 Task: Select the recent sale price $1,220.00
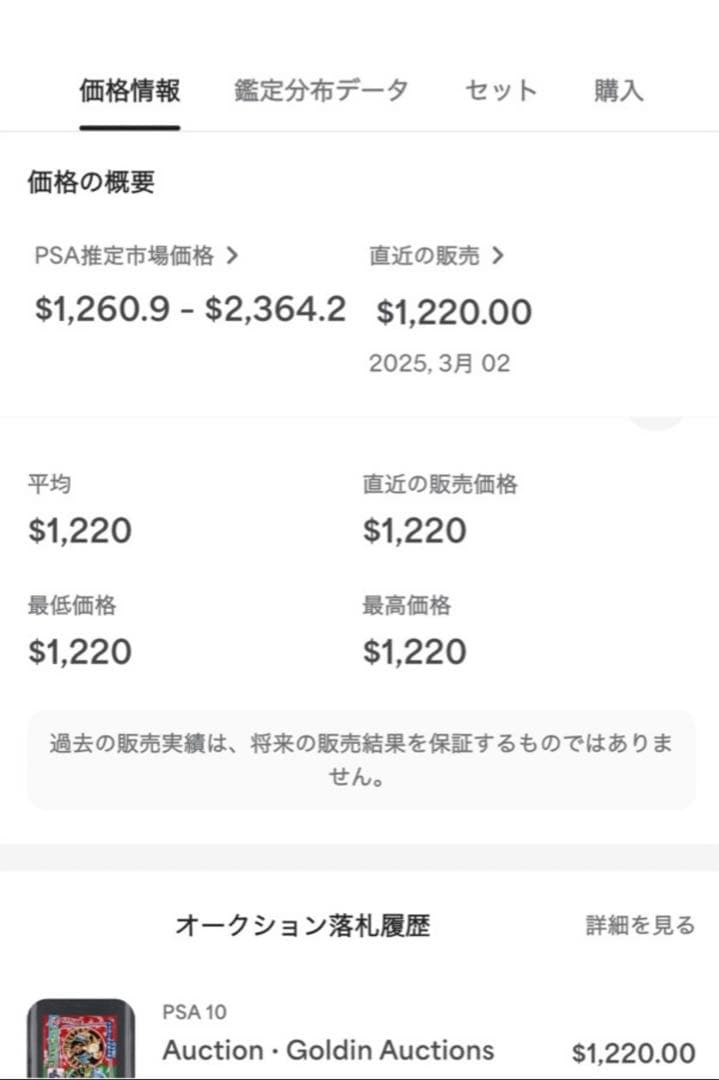[452, 312]
